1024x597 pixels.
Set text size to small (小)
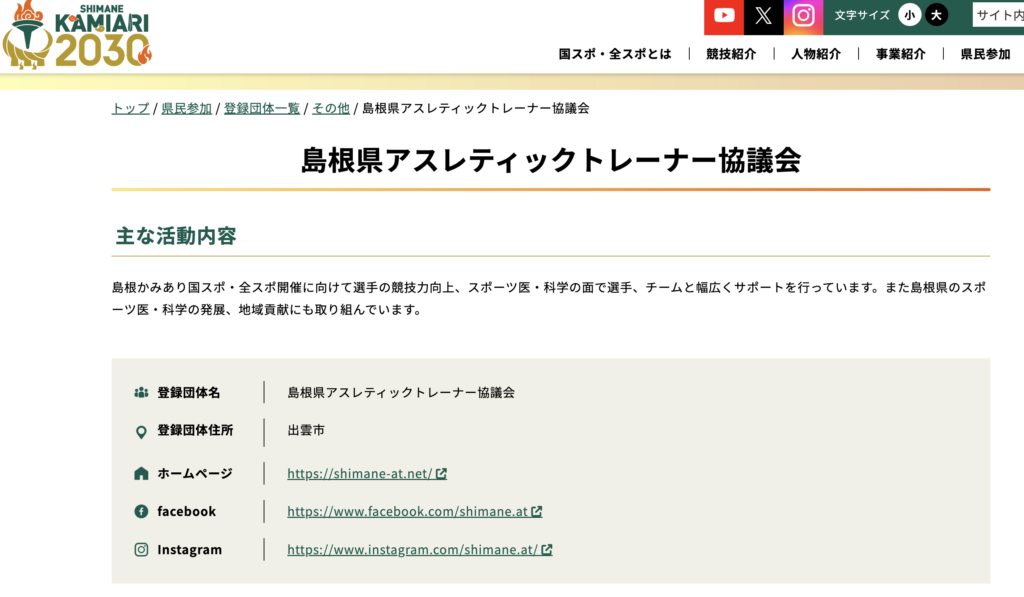click(909, 15)
